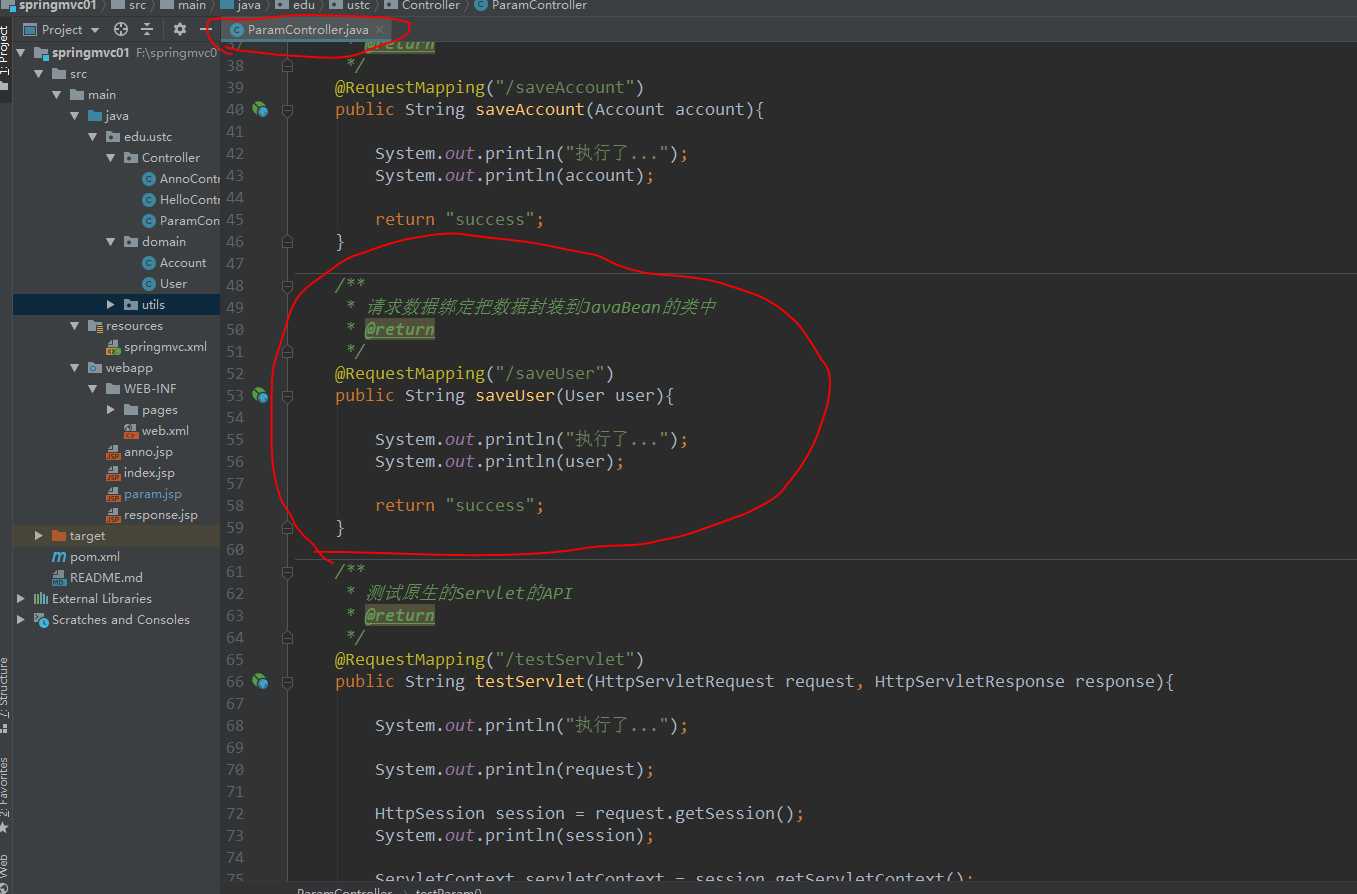Screen dimensions: 1357x894
Task: Open the Structure side tool tab
Action: 5,689
